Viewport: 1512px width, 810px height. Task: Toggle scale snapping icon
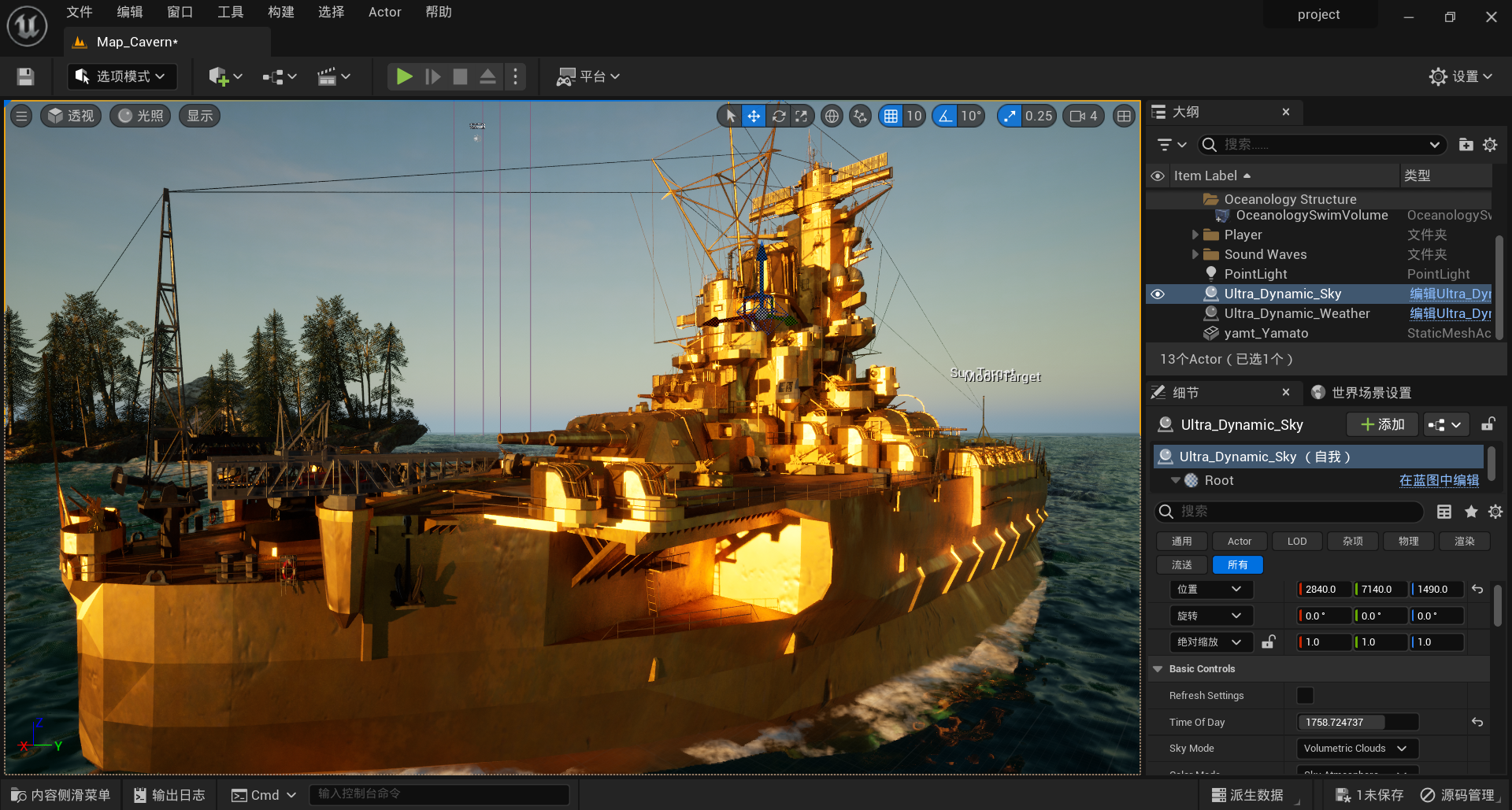pos(1010,117)
